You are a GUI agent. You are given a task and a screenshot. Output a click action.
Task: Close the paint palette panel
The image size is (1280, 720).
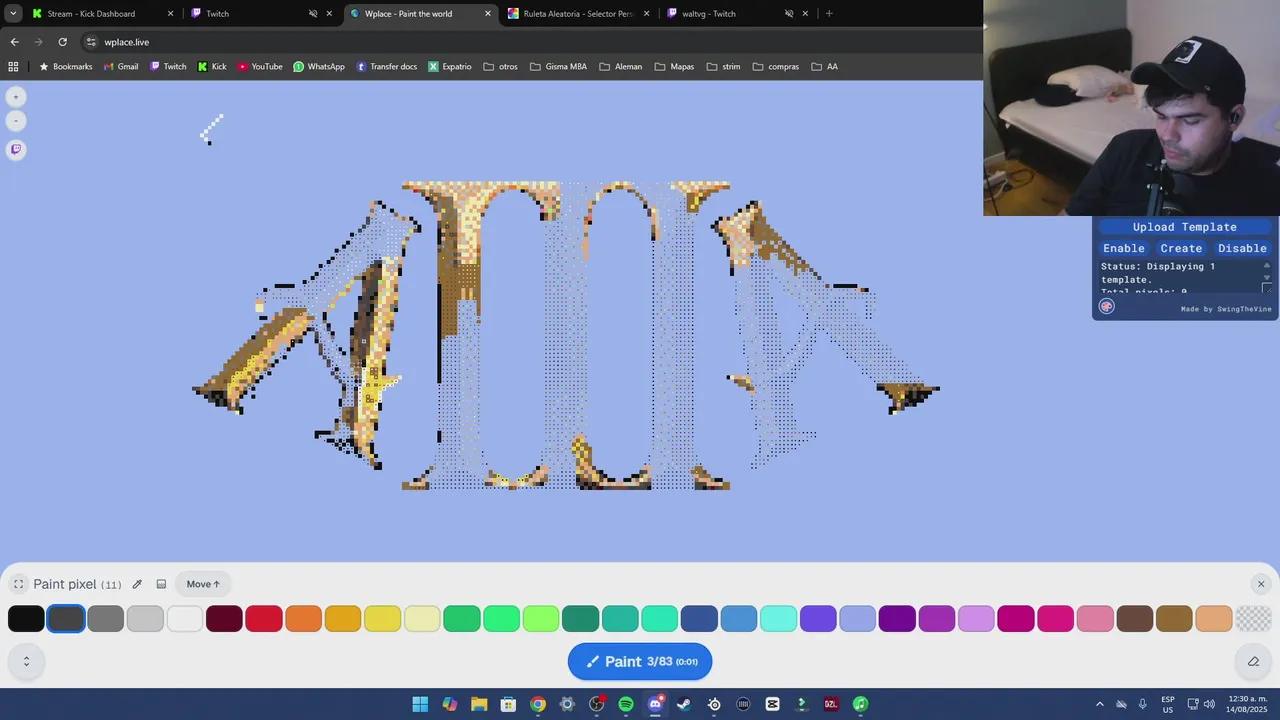pyautogui.click(x=1261, y=584)
